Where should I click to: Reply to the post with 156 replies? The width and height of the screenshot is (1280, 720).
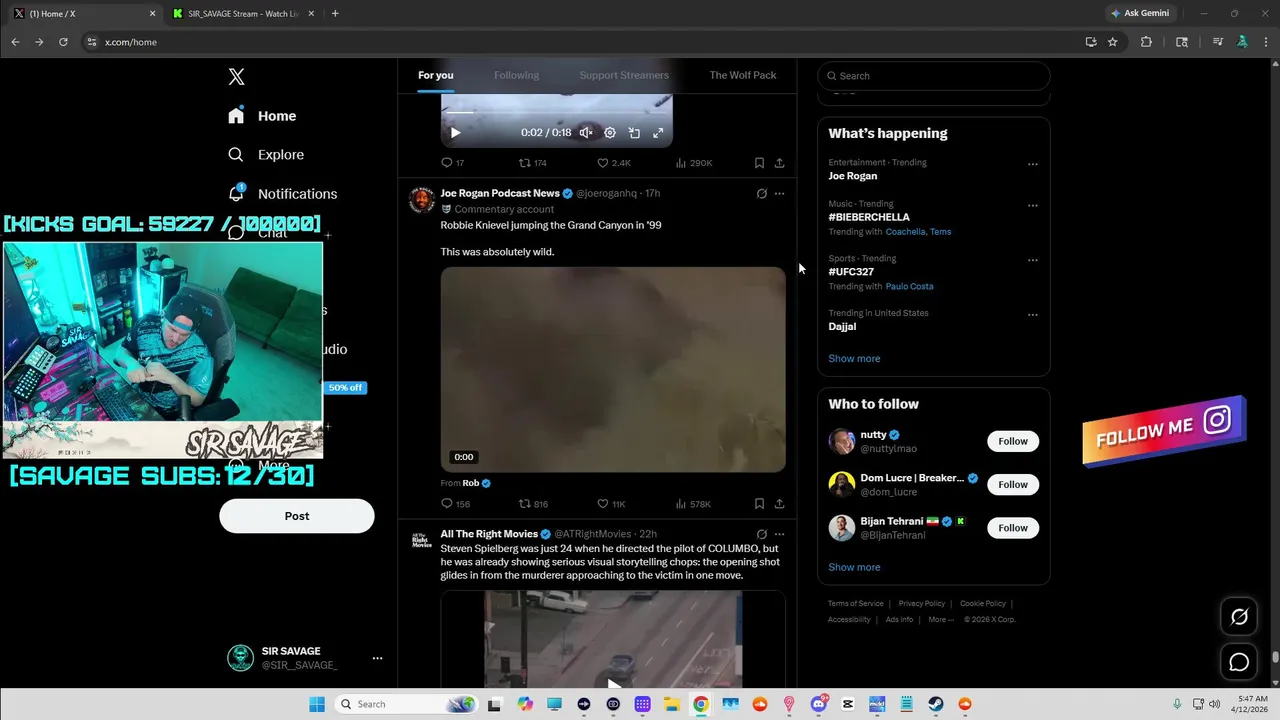click(455, 504)
